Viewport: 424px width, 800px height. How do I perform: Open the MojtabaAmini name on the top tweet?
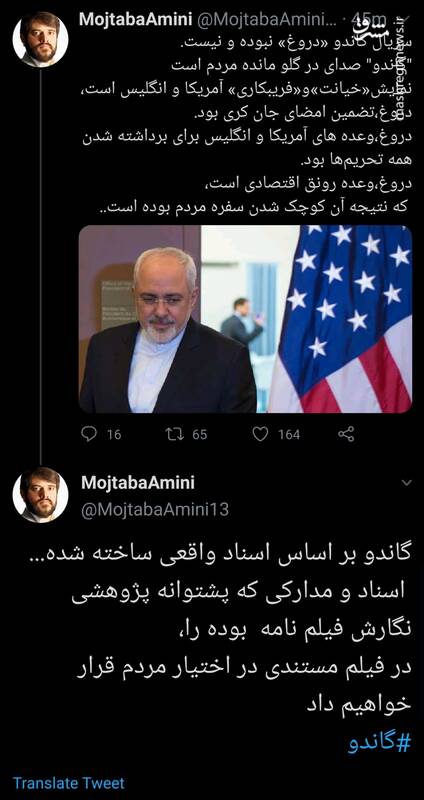click(135, 20)
